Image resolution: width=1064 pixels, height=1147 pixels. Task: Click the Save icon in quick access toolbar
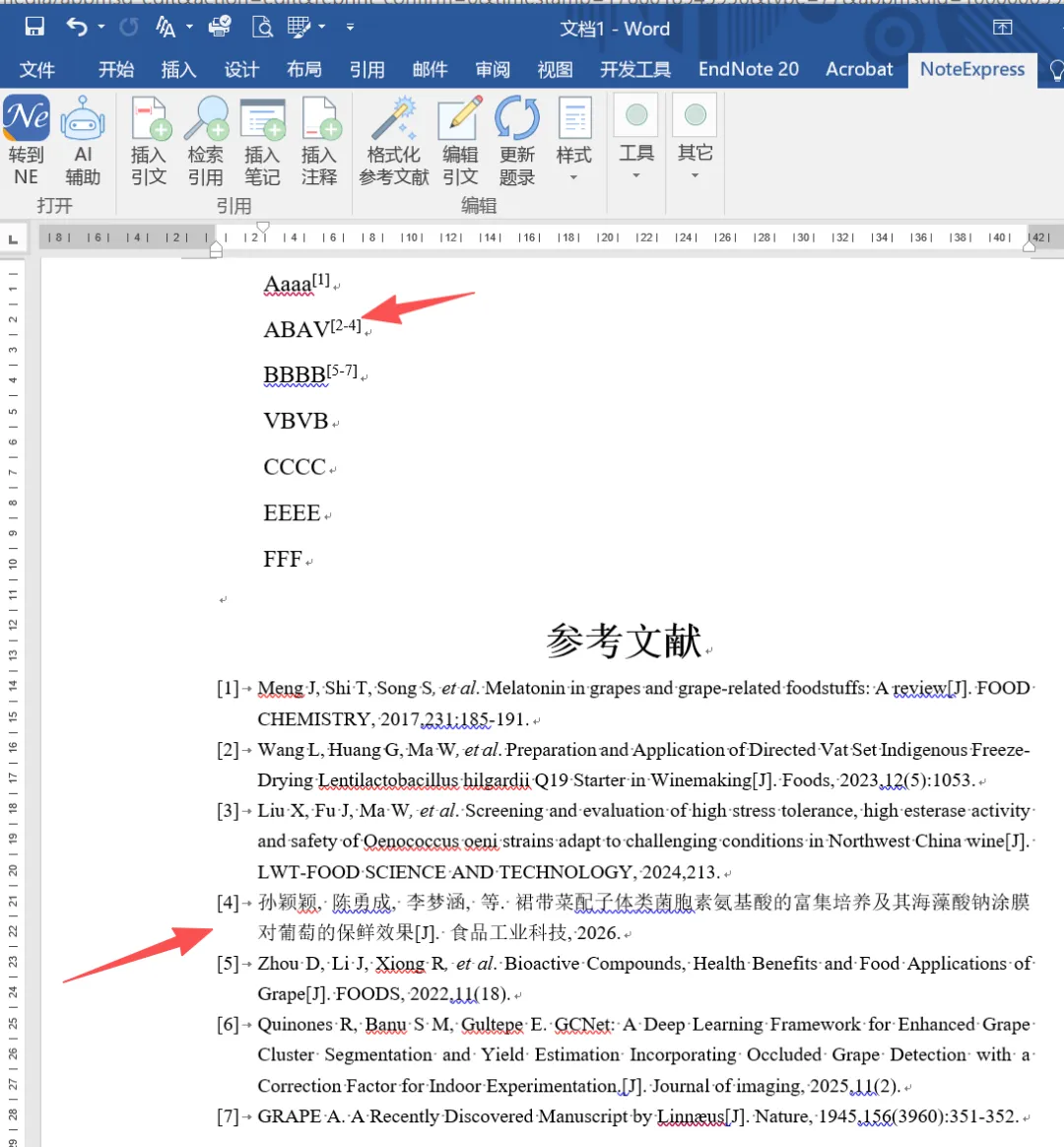(34, 27)
